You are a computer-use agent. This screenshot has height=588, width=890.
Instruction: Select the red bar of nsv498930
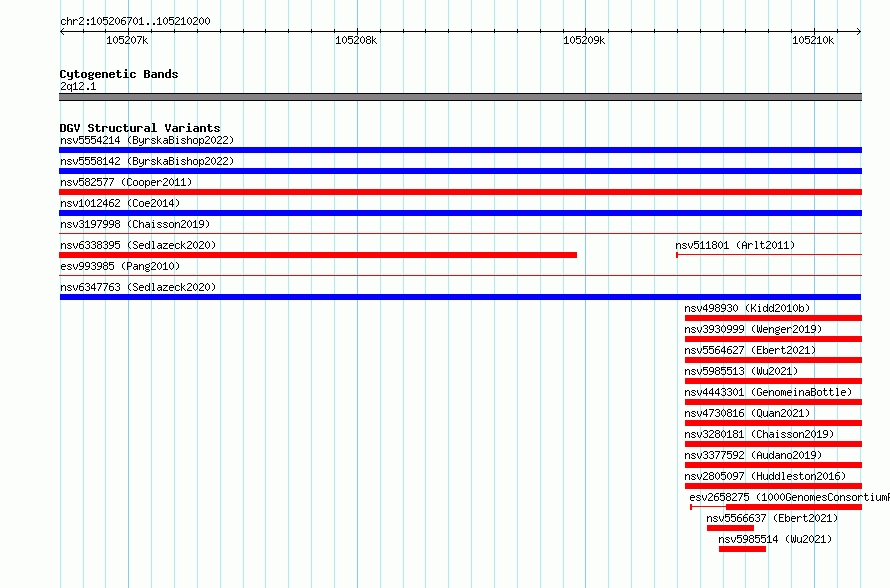[x=774, y=318]
